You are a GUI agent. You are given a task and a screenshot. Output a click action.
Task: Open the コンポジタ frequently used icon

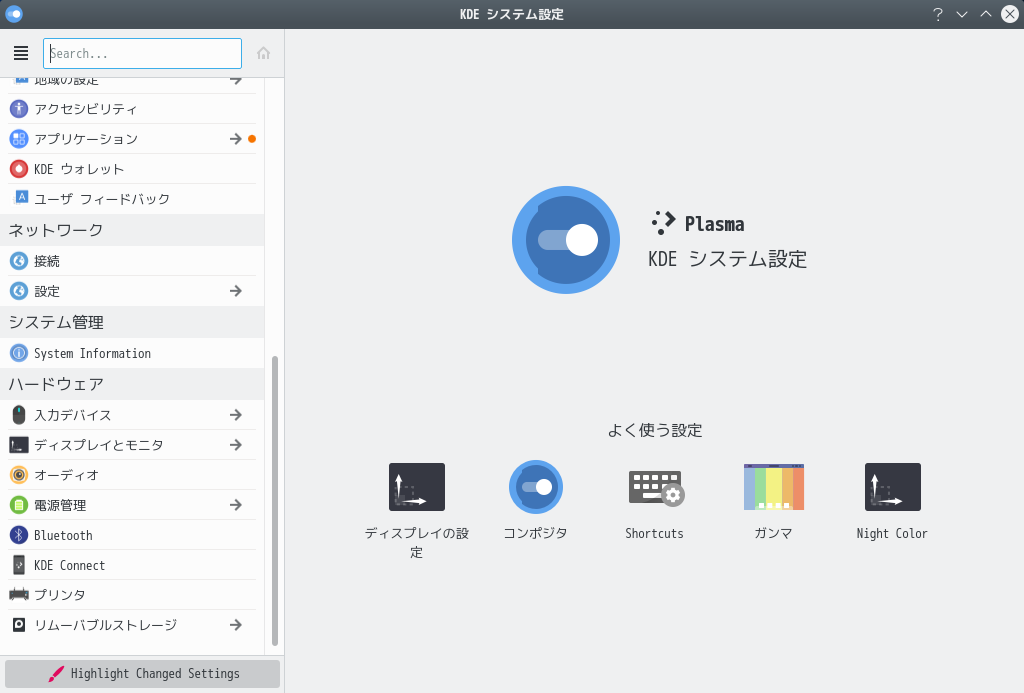click(x=536, y=487)
